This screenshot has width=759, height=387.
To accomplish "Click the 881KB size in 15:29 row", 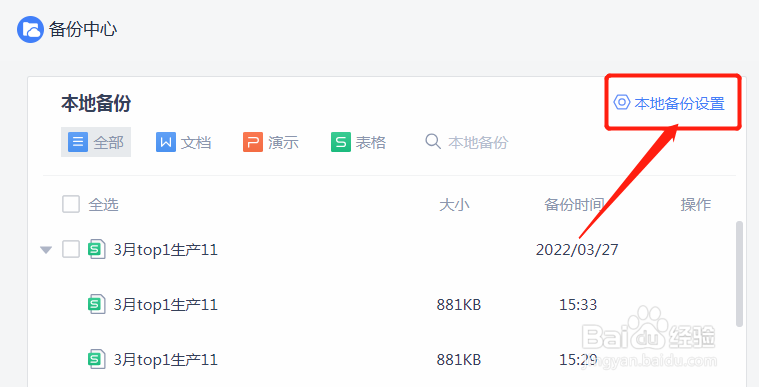I will point(459,360).
